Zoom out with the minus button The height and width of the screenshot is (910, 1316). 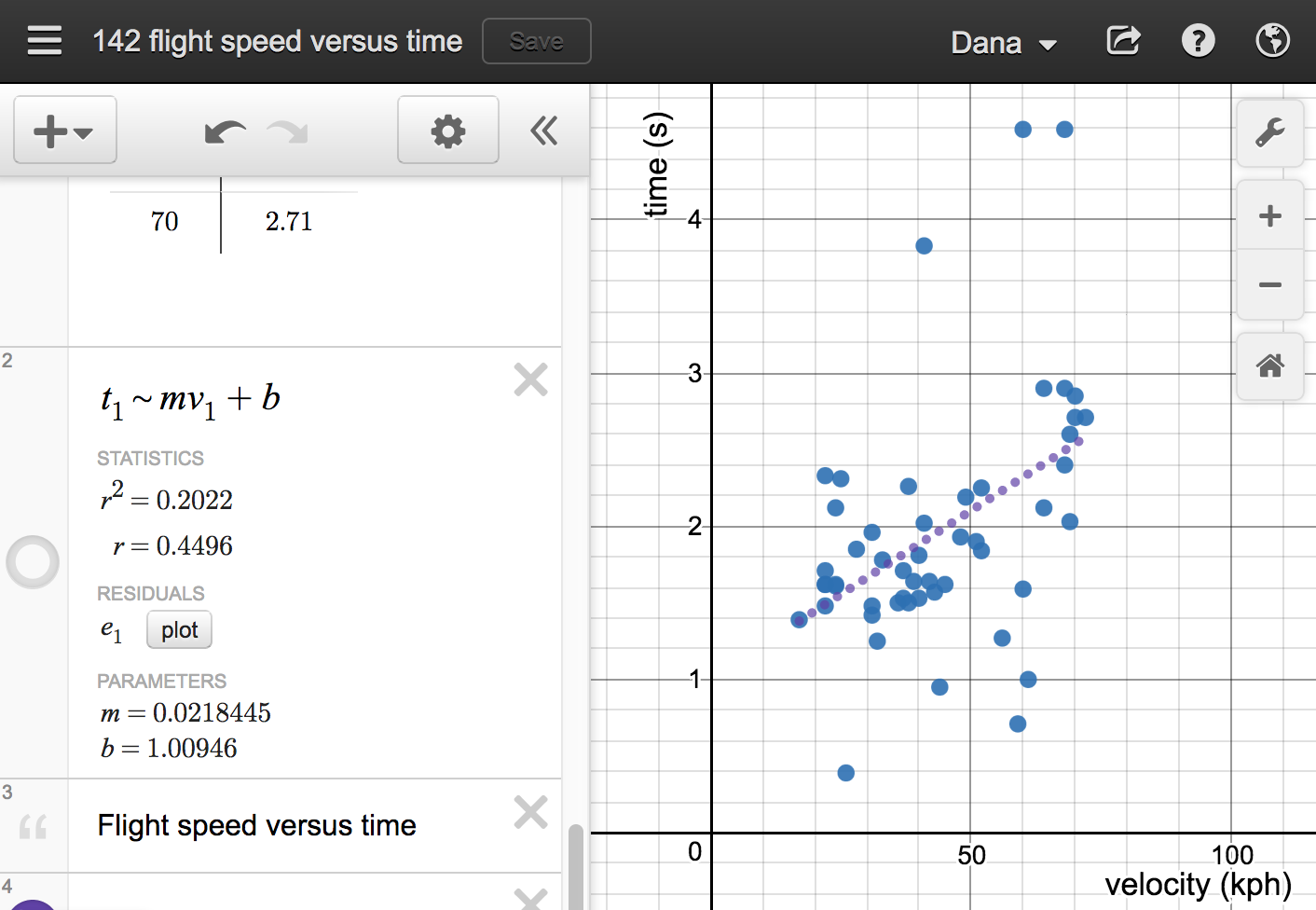1269,284
